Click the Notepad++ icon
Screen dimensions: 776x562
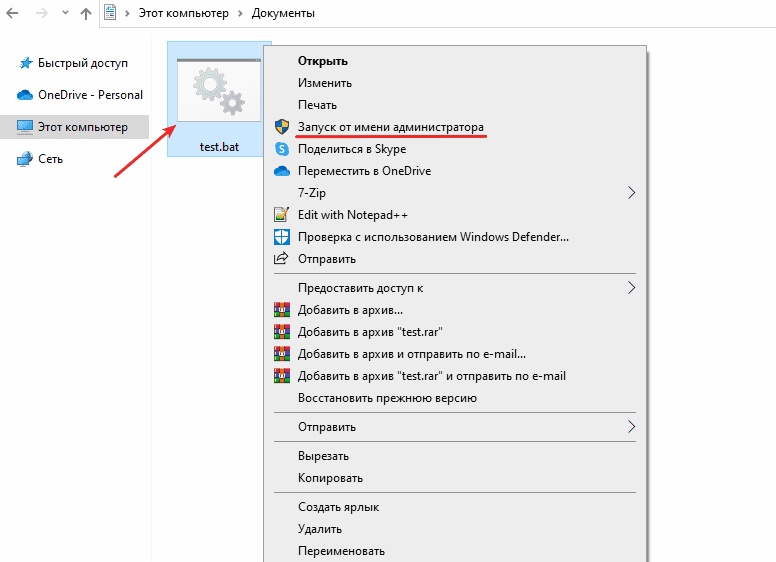[x=282, y=214]
